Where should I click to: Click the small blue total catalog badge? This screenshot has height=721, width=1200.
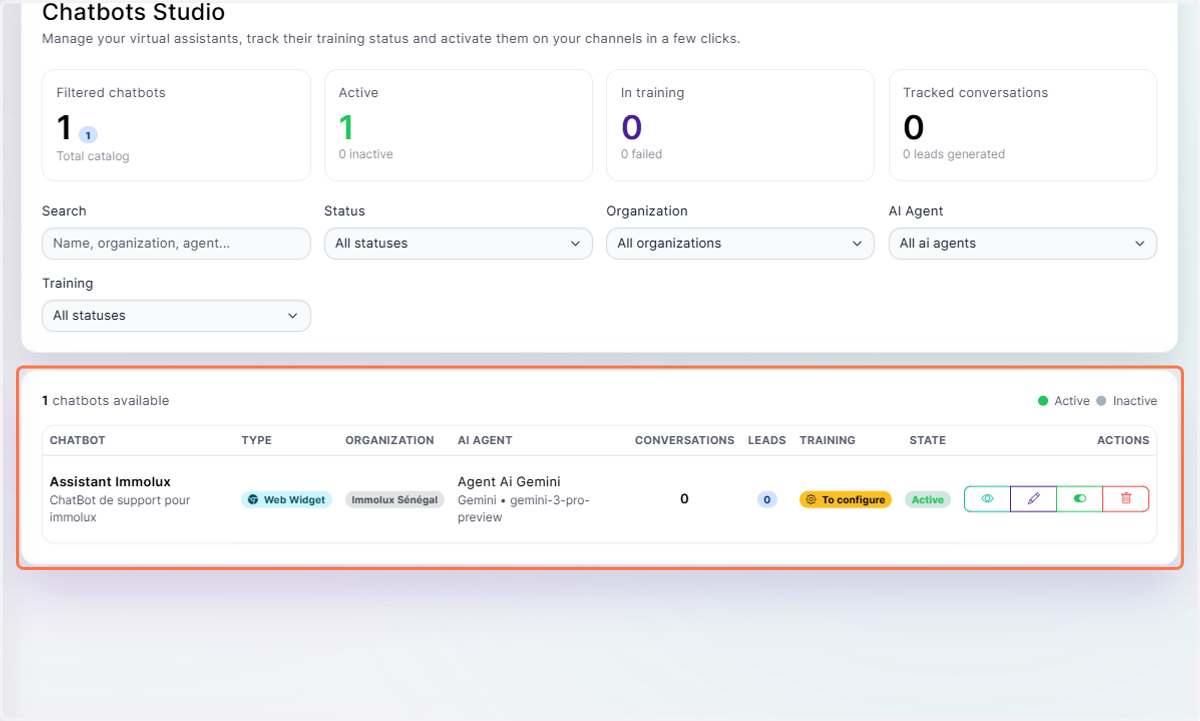(x=88, y=135)
